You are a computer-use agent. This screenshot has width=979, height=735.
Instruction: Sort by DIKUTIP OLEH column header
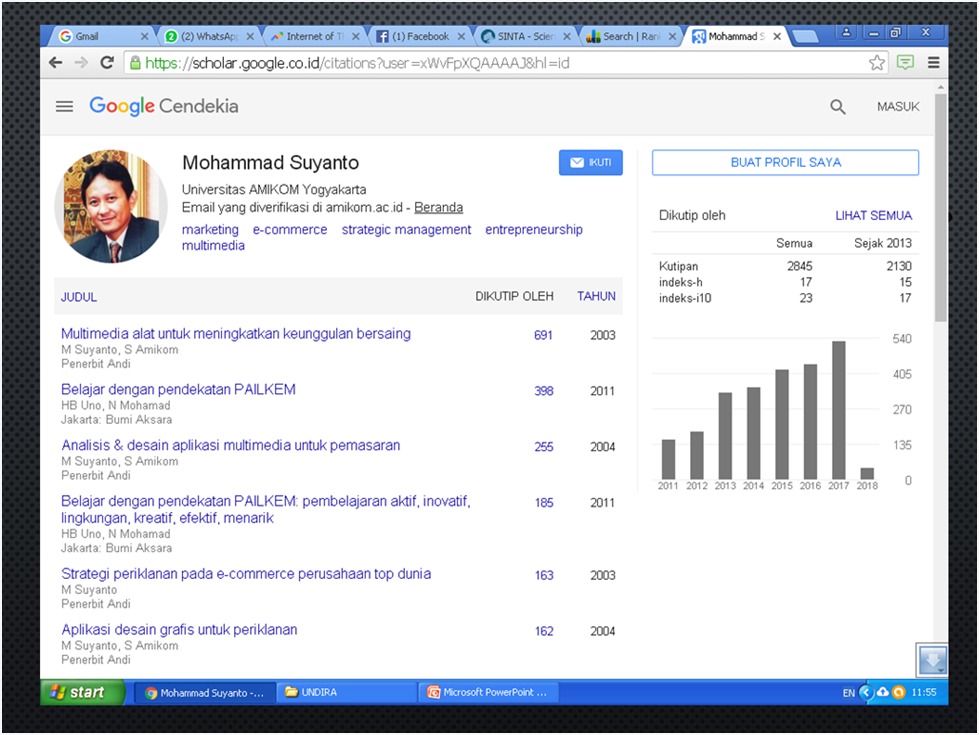click(x=514, y=297)
